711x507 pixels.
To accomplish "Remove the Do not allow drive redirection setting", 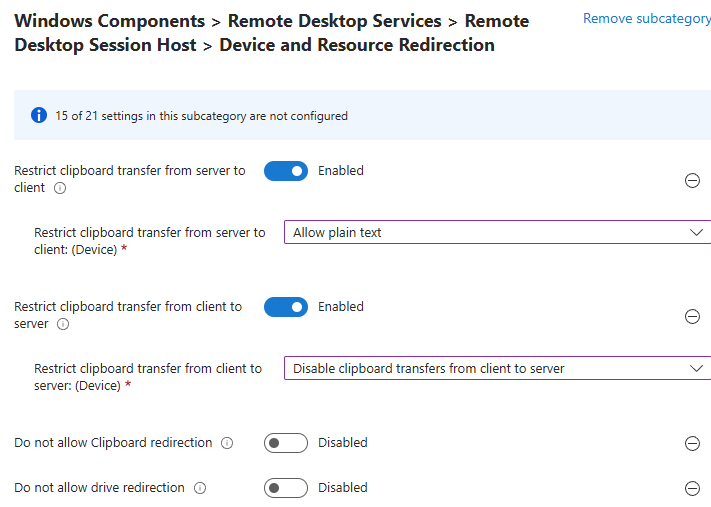I will pyautogui.click(x=691, y=488).
